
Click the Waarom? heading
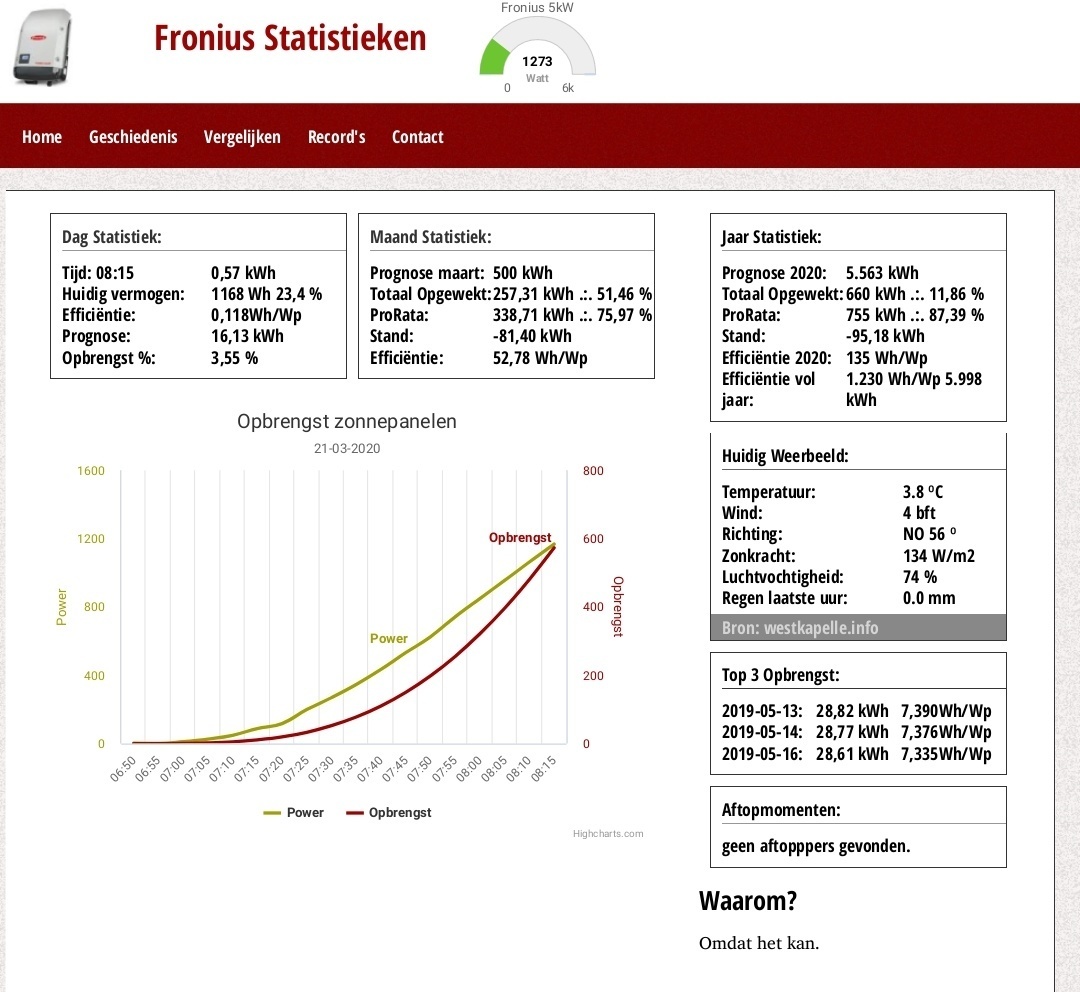pyautogui.click(x=748, y=901)
